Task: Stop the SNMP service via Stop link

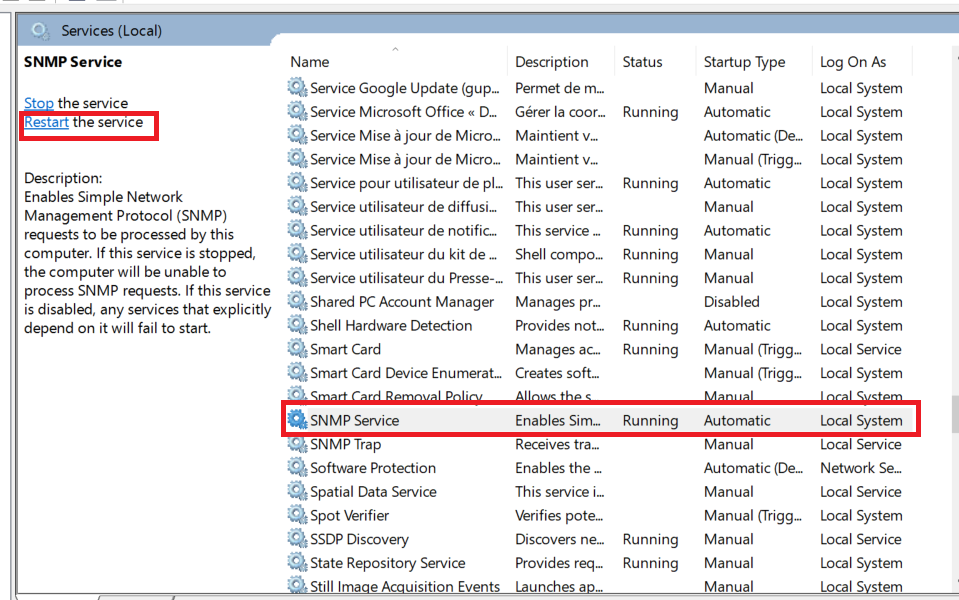Action: point(39,103)
